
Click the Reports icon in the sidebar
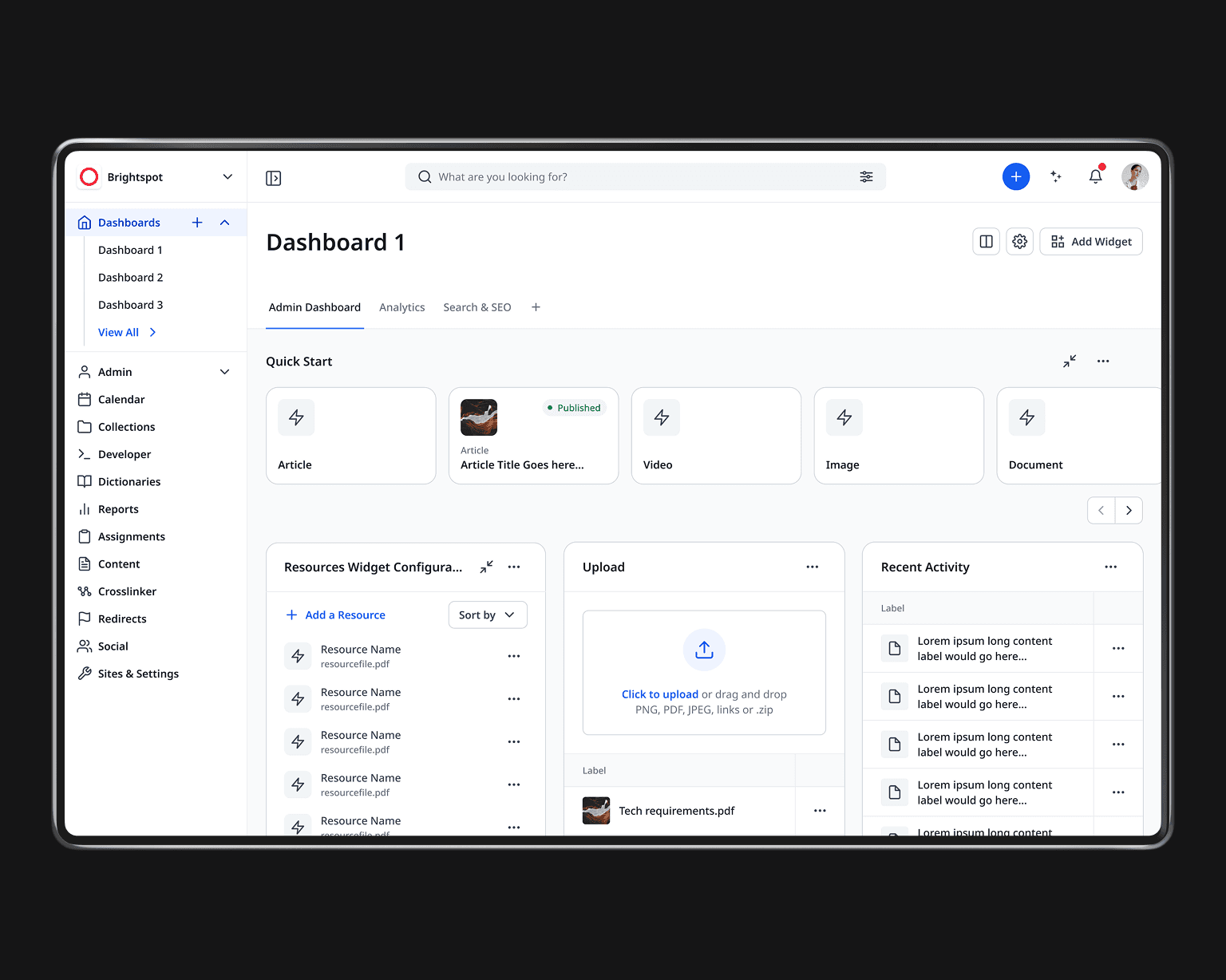coord(85,508)
